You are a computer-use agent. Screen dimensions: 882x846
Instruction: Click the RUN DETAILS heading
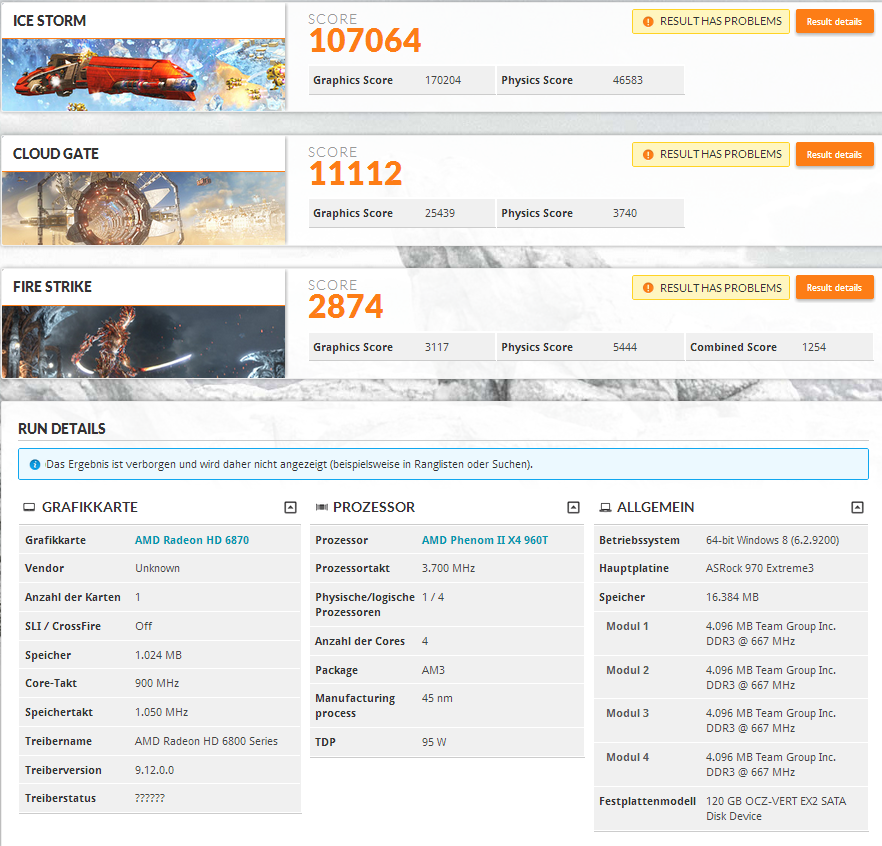click(x=62, y=429)
